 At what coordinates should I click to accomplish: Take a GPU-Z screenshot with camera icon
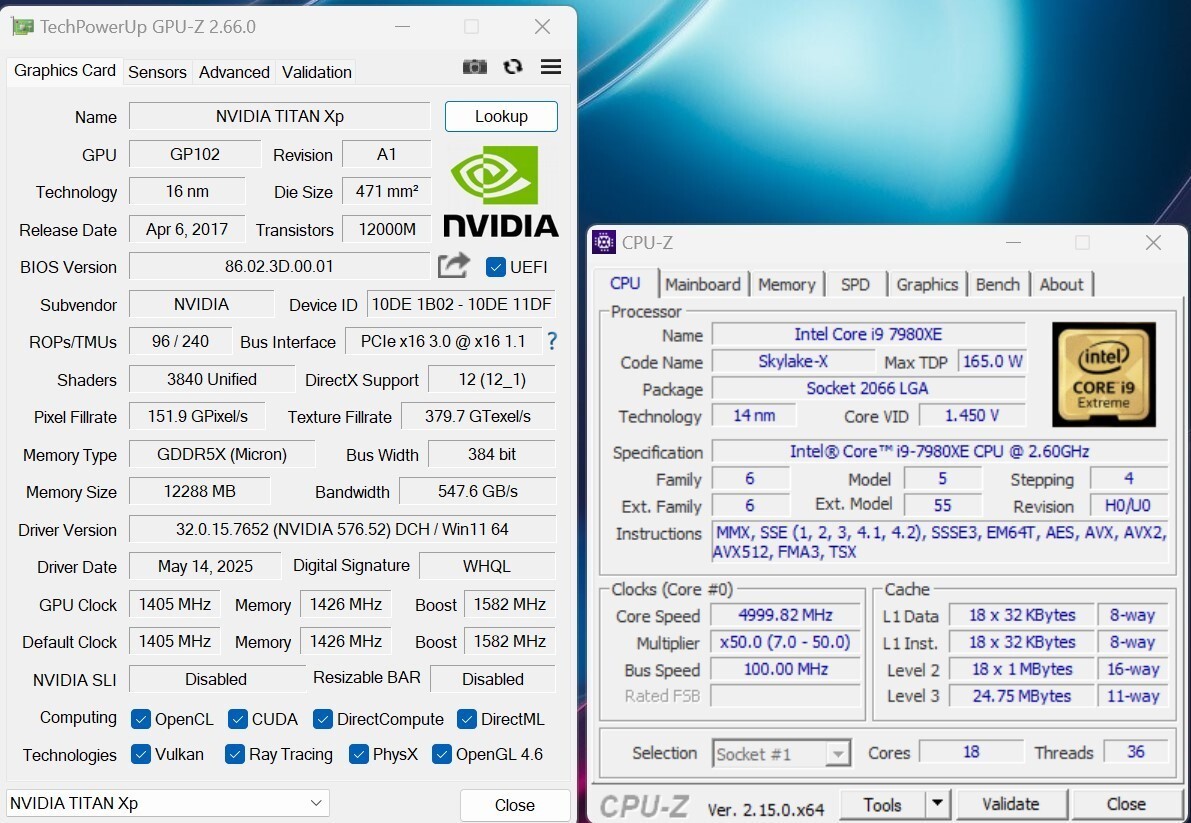coord(475,67)
